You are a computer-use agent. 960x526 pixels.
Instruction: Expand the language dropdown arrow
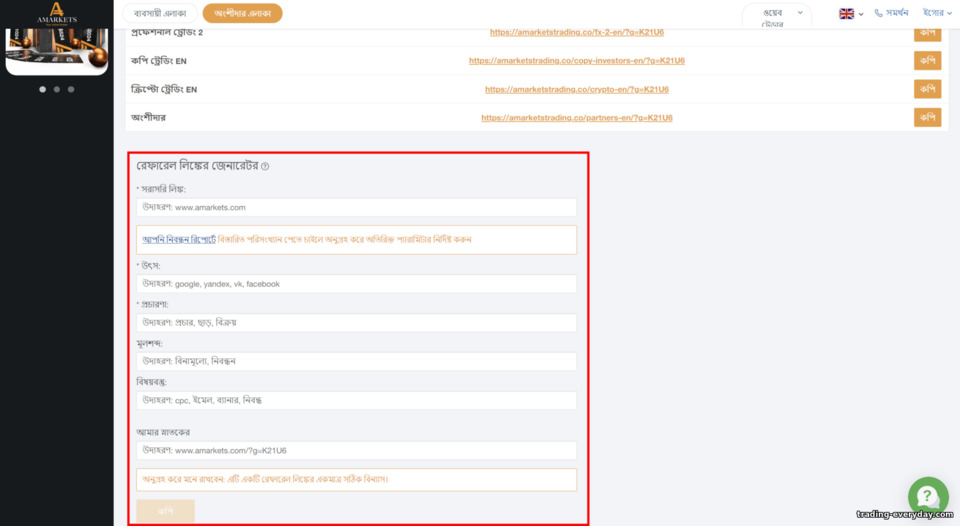tap(861, 14)
